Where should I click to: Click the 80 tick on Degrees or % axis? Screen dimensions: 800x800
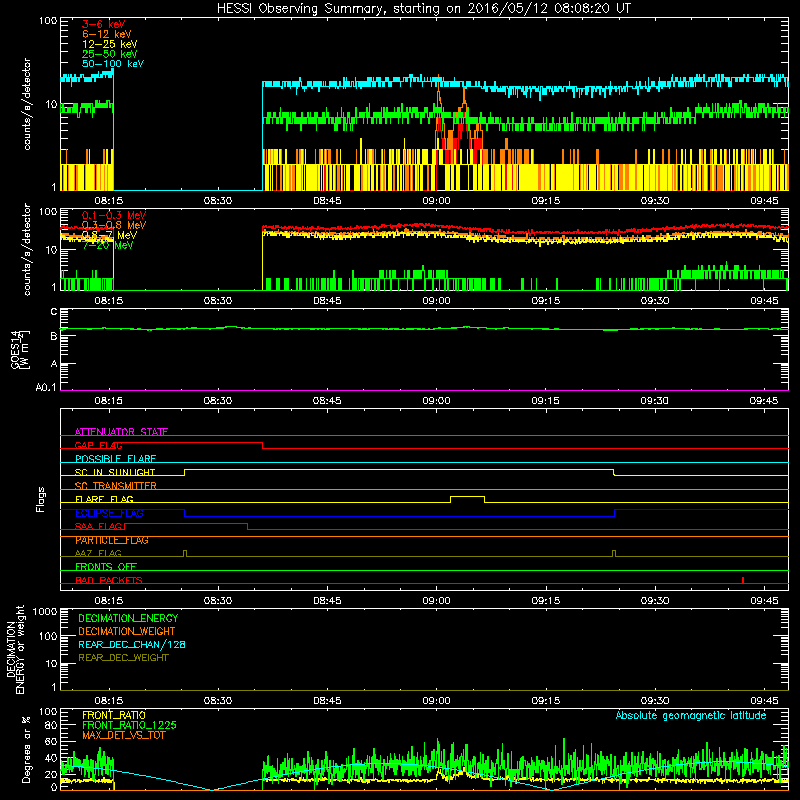pyautogui.click(x=51, y=725)
